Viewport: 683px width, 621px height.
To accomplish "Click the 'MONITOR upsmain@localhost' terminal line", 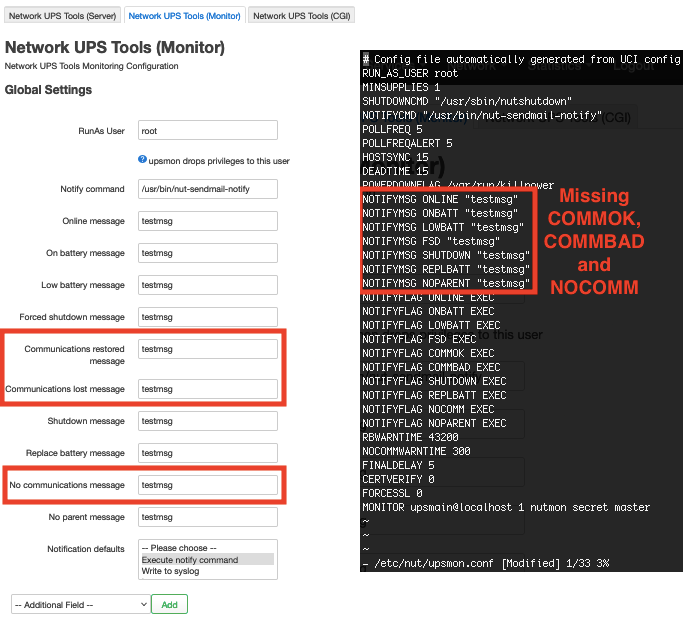I will [x=506, y=507].
